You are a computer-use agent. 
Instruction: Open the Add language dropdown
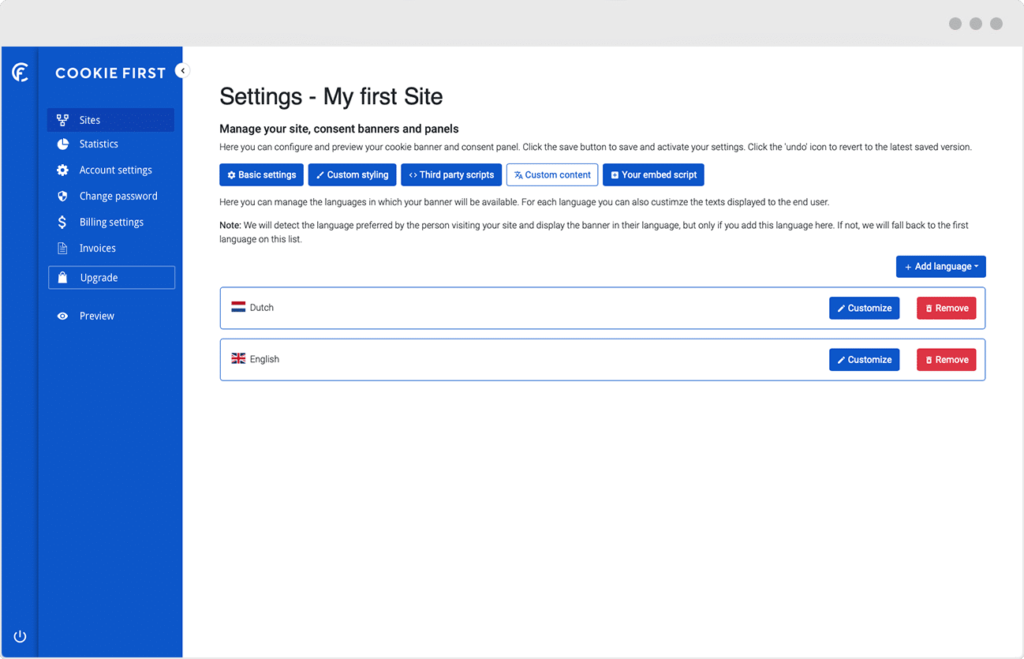point(940,266)
